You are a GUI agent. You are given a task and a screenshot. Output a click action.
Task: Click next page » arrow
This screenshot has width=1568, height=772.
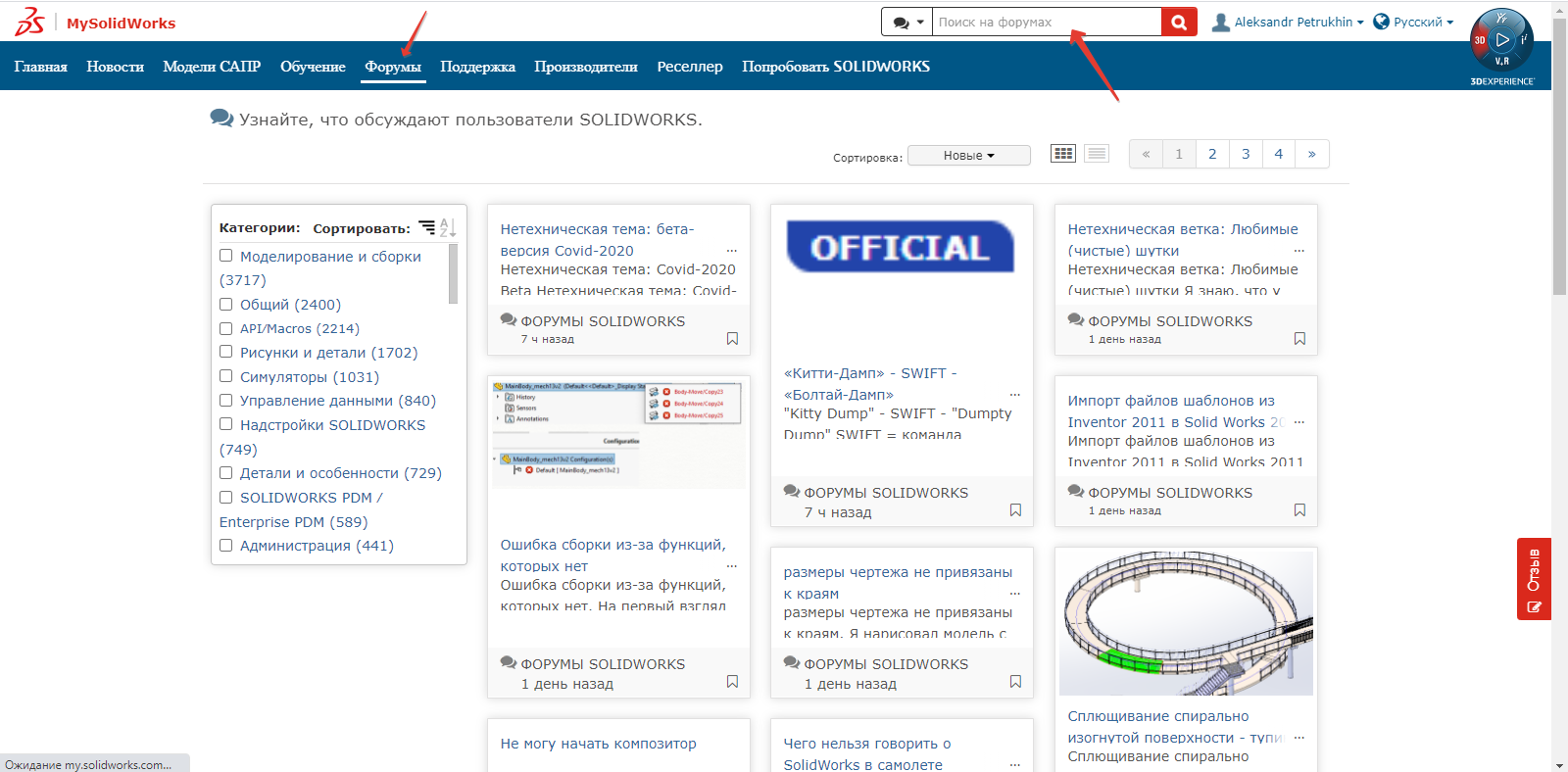tap(1312, 154)
